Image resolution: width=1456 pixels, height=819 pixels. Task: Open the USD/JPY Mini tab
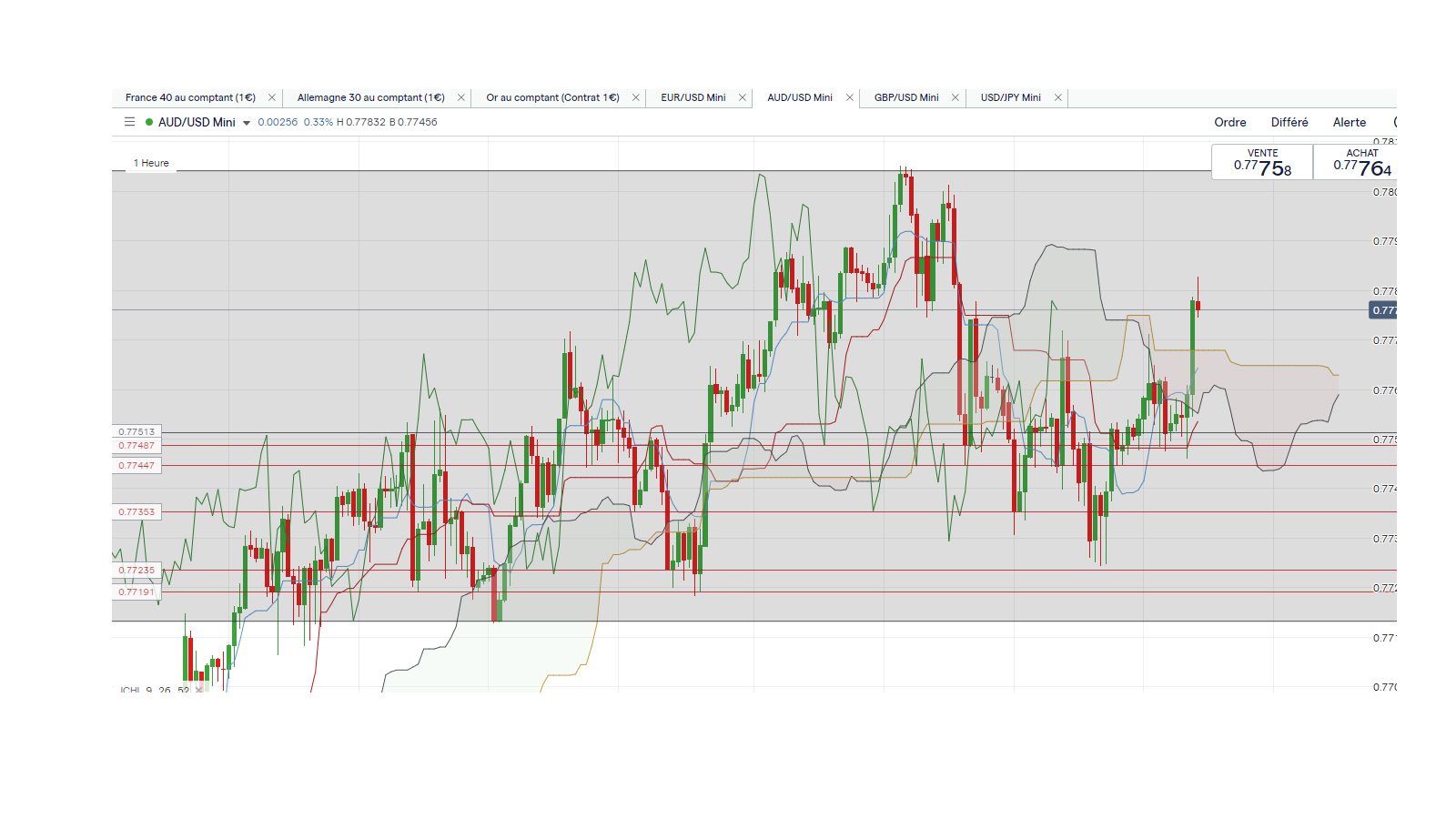1010,97
